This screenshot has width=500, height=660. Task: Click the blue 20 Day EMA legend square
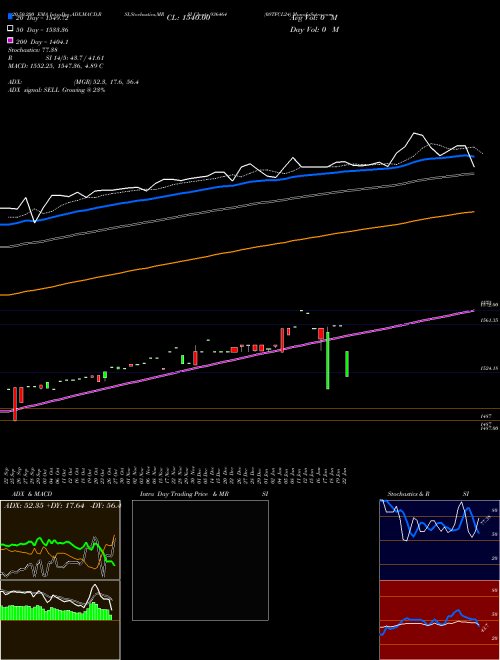(11, 16)
